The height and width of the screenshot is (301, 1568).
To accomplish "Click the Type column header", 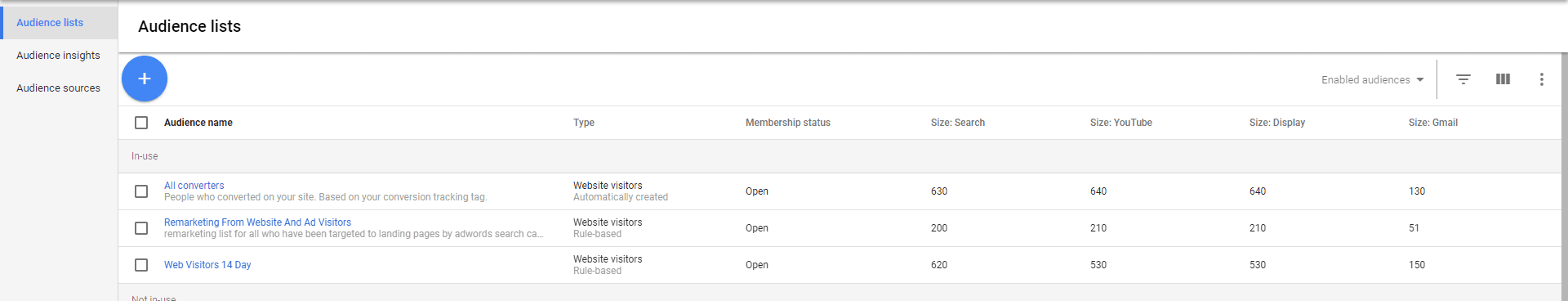I will 584,123.
